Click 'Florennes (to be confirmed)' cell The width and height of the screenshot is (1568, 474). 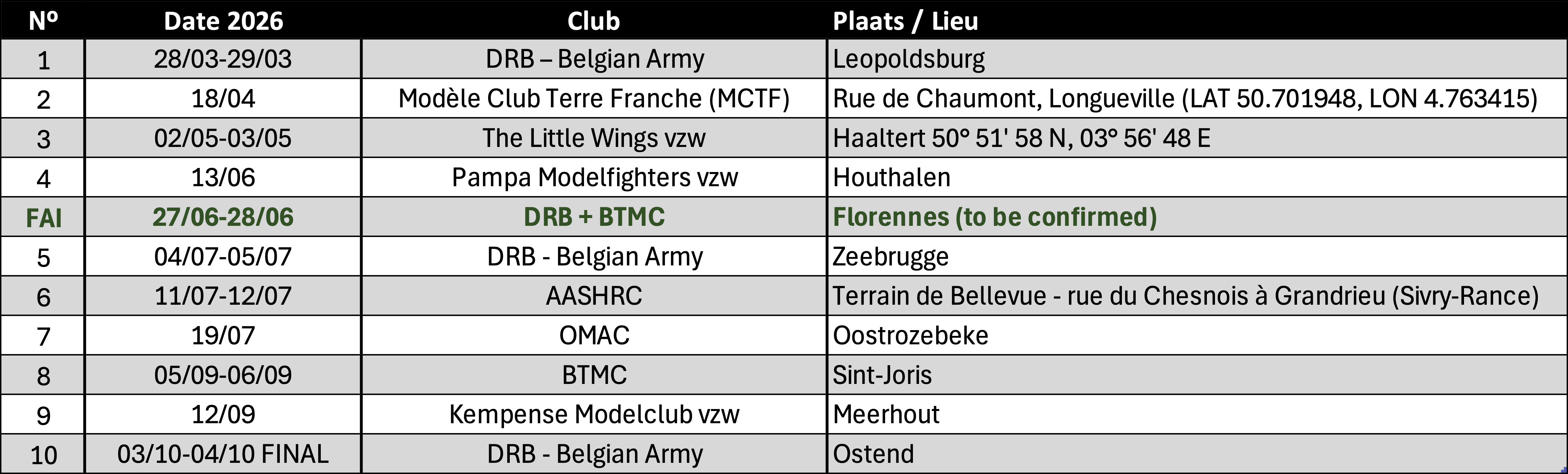[994, 217]
